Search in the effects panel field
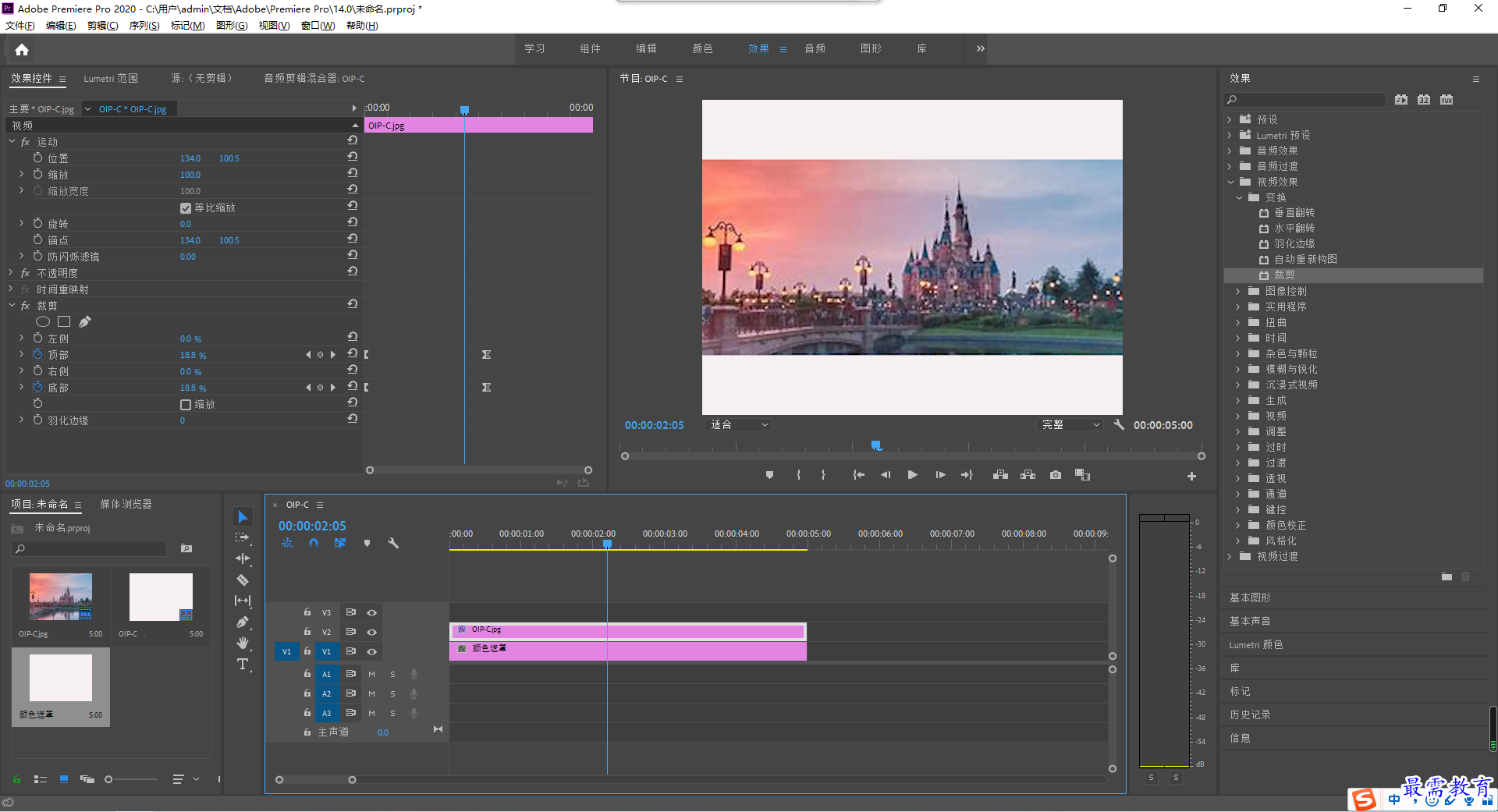Screen dimensions: 1498x812 click(x=1305, y=100)
